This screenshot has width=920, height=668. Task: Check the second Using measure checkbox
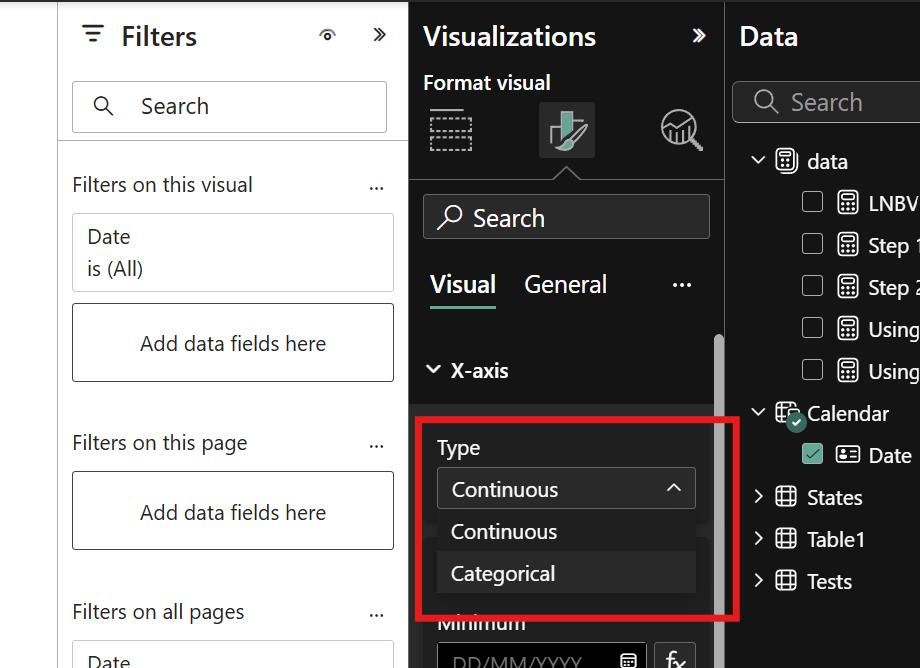tap(812, 369)
